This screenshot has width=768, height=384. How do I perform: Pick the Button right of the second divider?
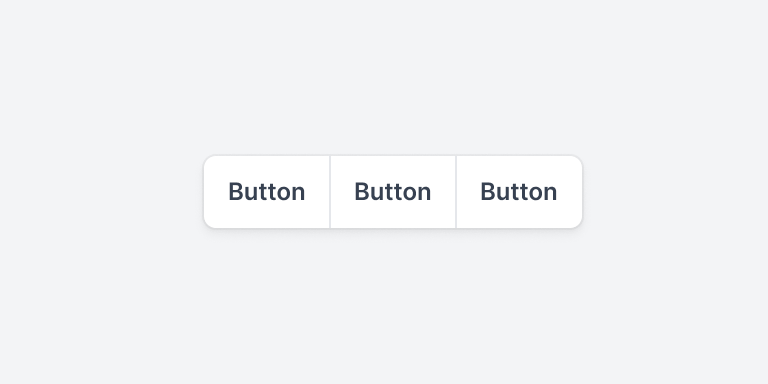[519, 192]
